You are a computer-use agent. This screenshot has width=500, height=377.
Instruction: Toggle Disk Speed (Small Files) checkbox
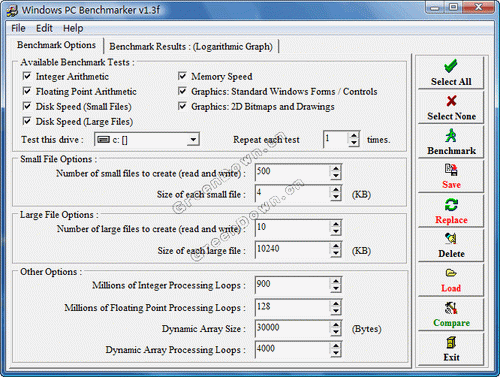(27, 106)
